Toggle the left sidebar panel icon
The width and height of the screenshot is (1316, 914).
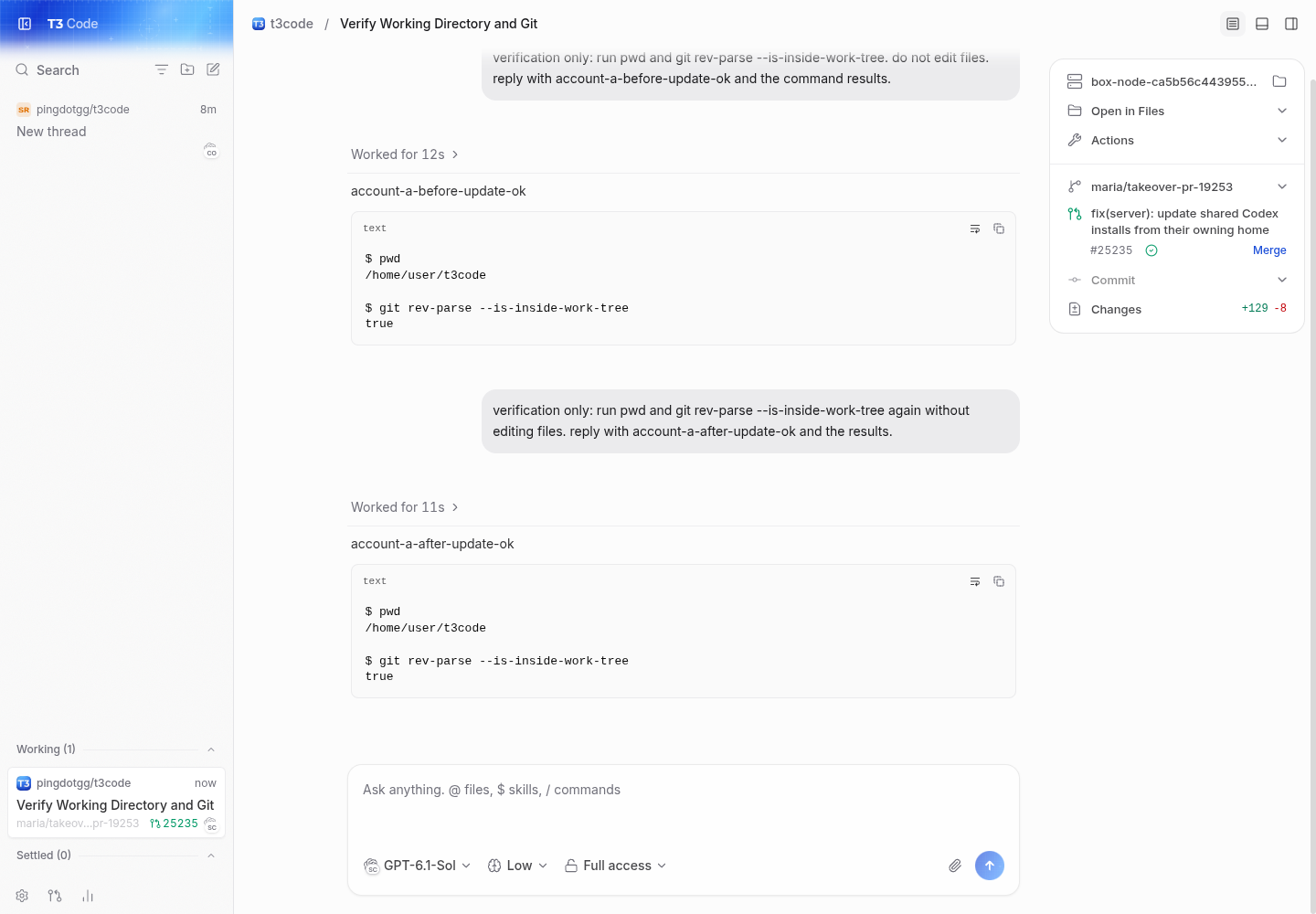(x=25, y=24)
